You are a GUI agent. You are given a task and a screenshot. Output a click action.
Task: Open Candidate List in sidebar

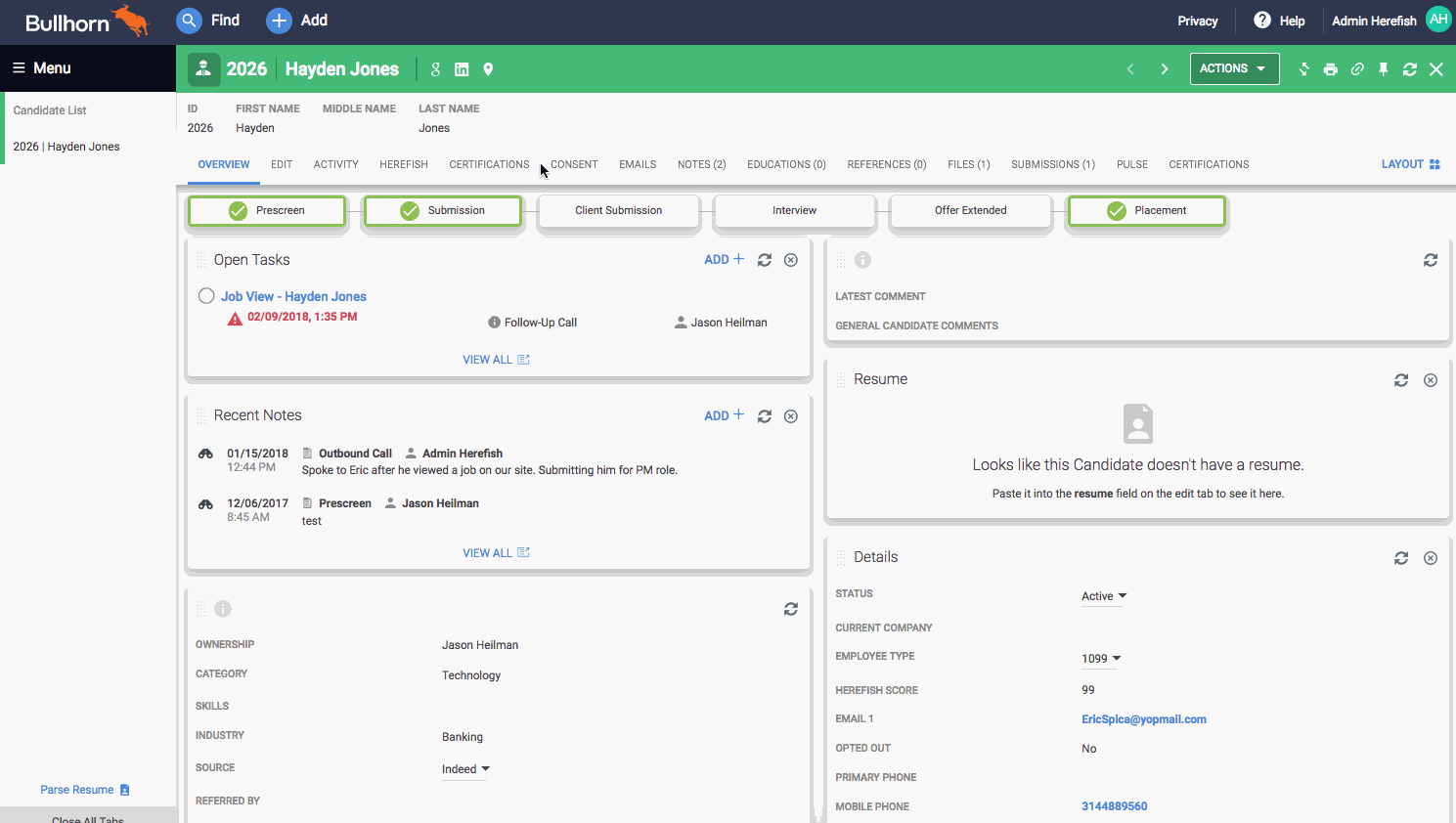pyautogui.click(x=50, y=110)
